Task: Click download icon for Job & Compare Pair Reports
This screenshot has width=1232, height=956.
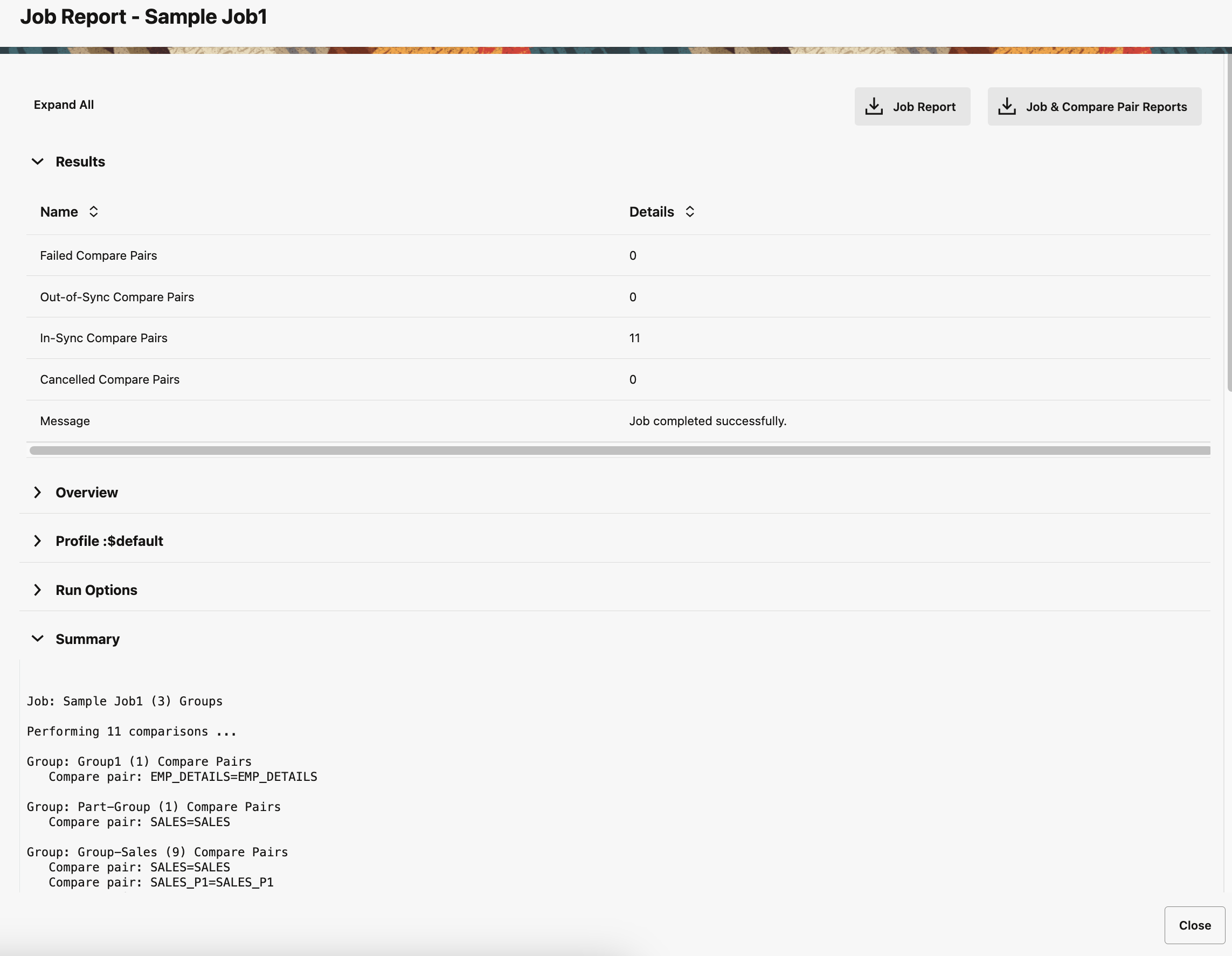Action: click(1006, 106)
